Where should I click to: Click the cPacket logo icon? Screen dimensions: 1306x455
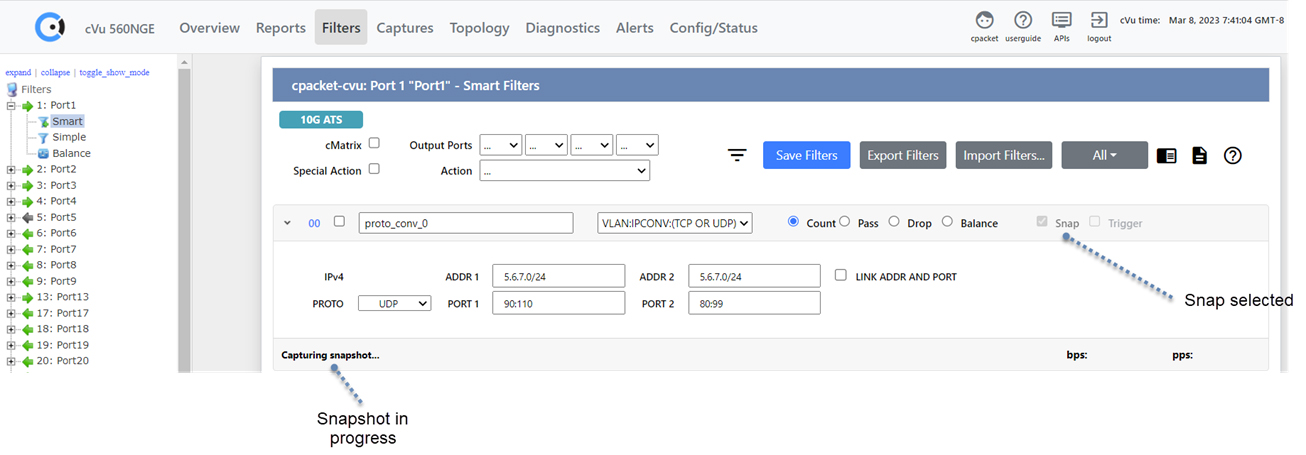[x=49, y=27]
